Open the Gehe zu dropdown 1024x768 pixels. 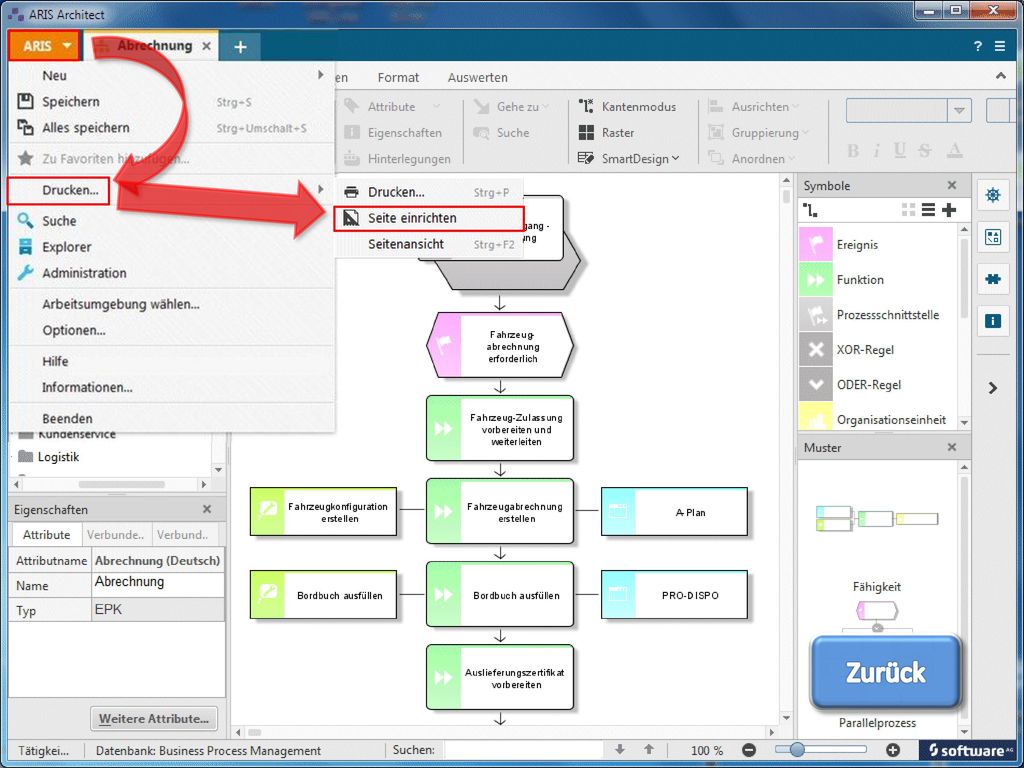click(x=511, y=106)
